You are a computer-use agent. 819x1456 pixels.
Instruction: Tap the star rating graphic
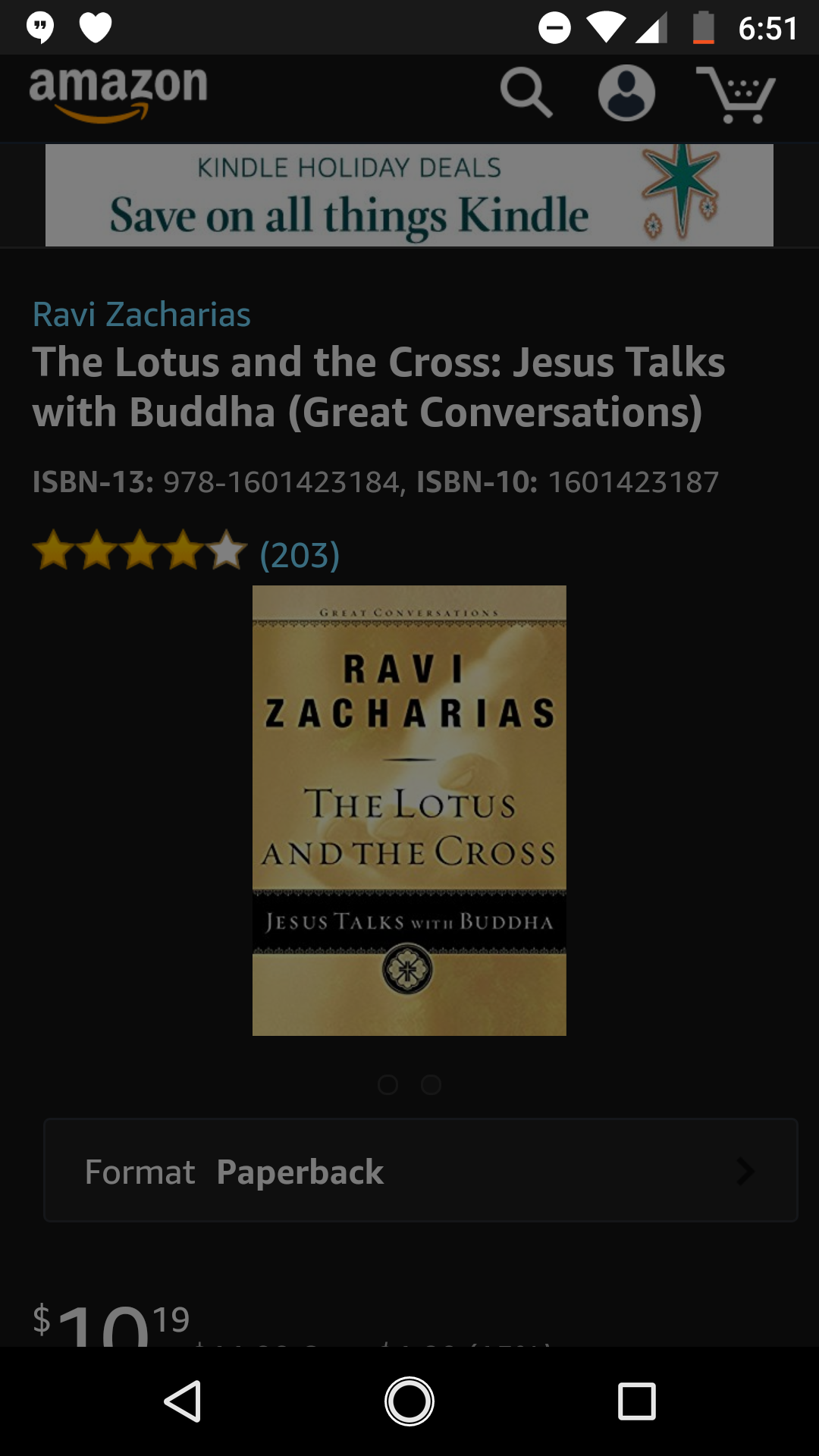(x=140, y=551)
